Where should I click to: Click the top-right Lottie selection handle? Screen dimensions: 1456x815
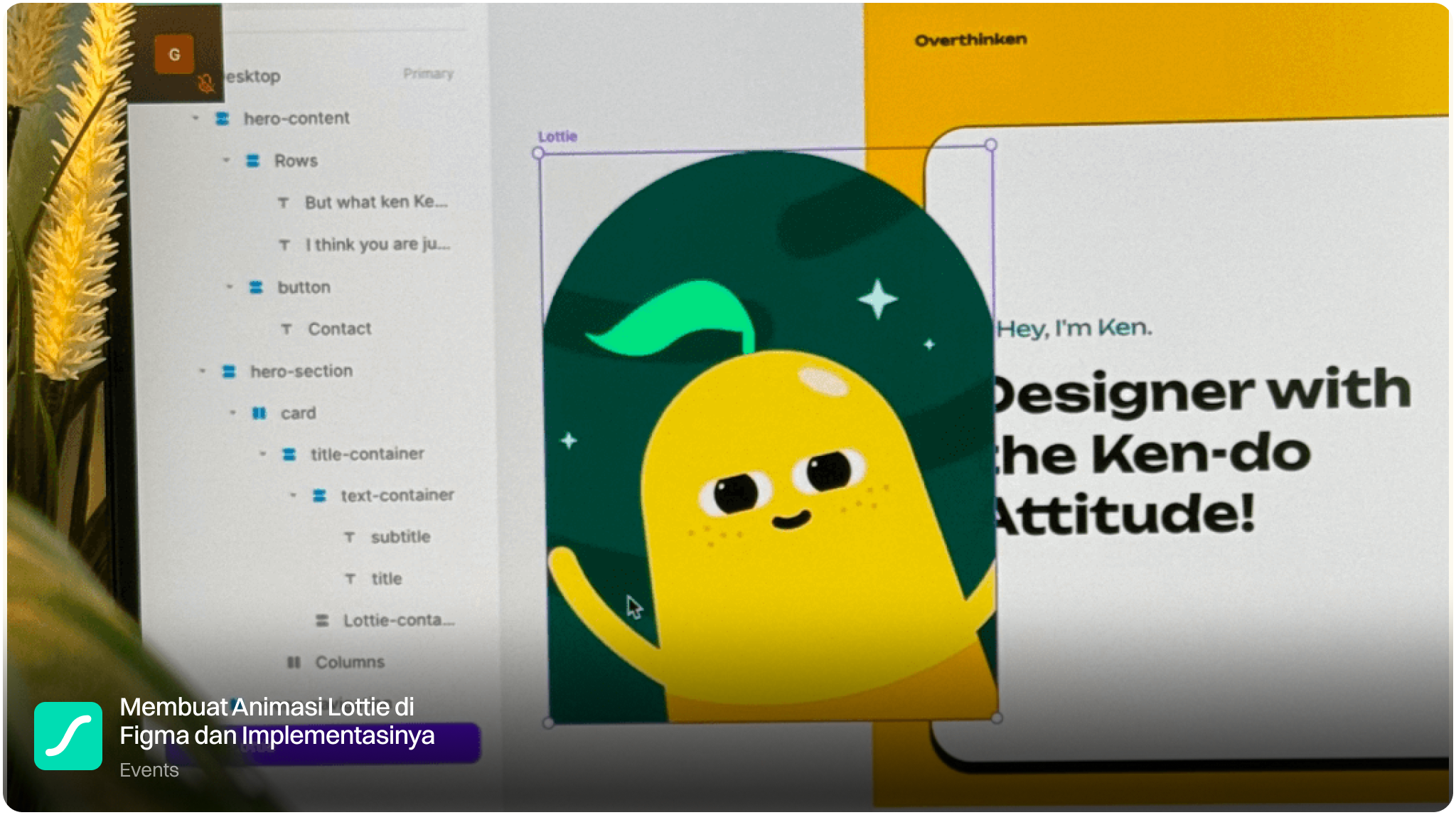click(x=990, y=145)
